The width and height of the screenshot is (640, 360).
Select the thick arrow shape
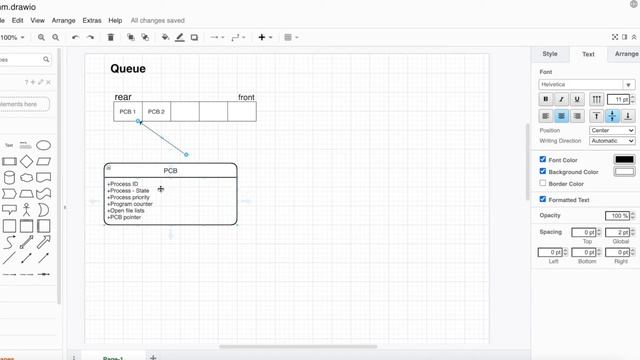pyautogui.click(x=44, y=242)
